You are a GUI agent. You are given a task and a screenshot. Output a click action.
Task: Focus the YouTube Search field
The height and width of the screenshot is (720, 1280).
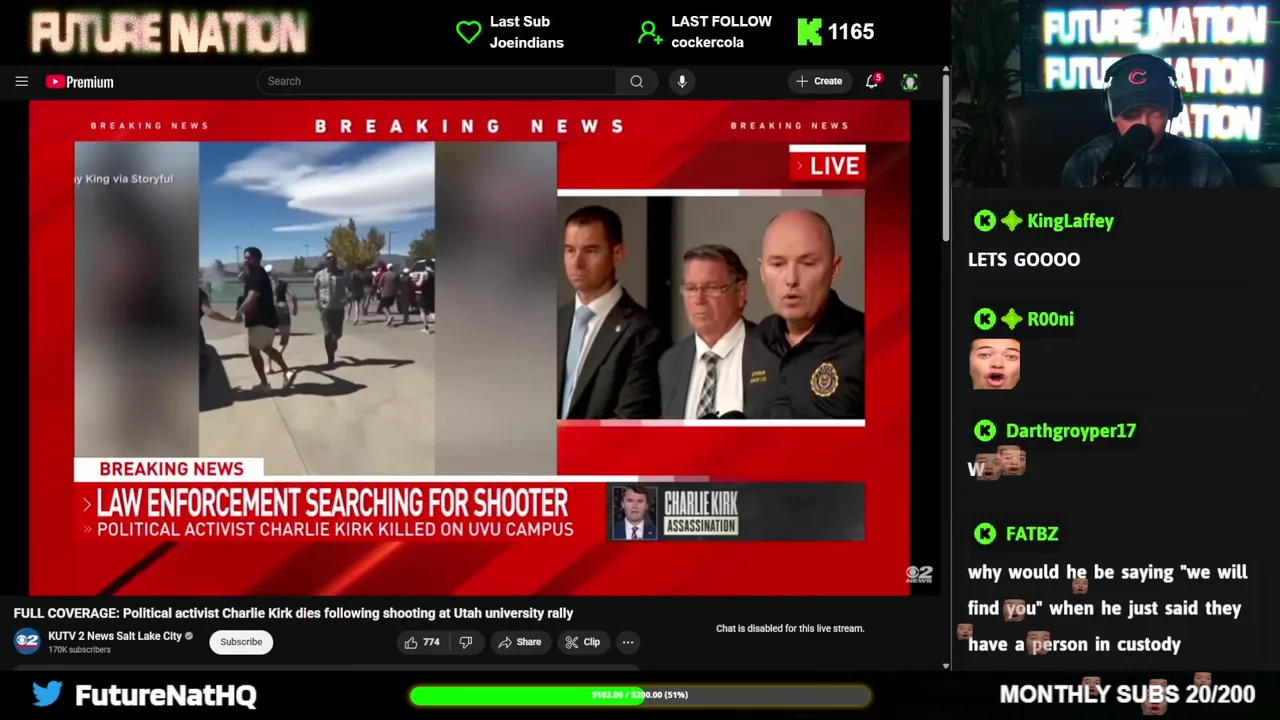437,81
